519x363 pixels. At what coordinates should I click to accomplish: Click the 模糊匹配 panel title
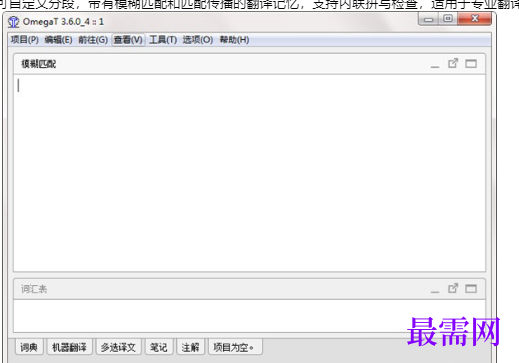click(x=39, y=64)
